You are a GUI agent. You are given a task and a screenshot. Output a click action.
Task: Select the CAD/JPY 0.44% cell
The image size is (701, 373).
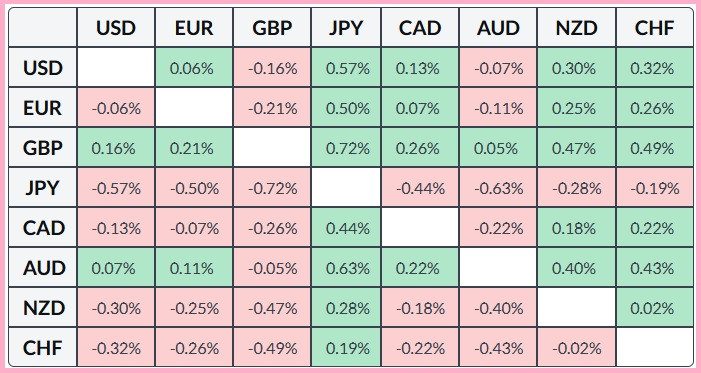point(346,228)
